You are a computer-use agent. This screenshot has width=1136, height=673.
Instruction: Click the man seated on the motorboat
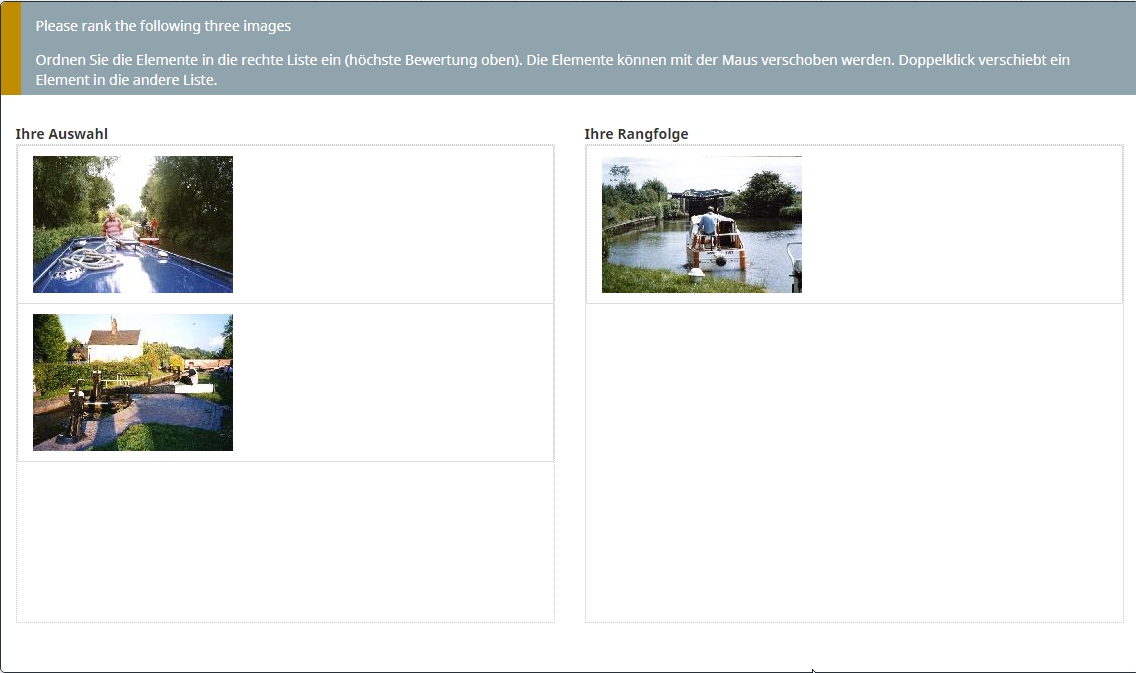tap(709, 224)
